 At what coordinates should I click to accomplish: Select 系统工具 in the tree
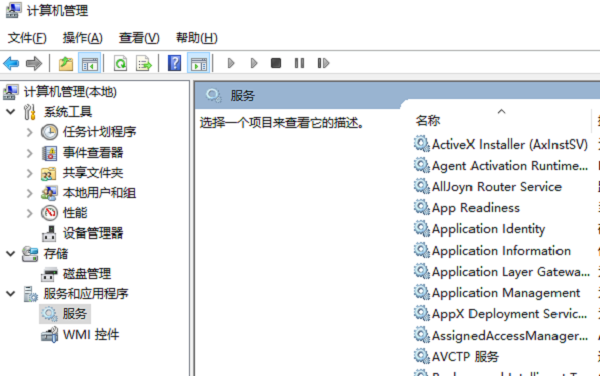[x=68, y=112]
